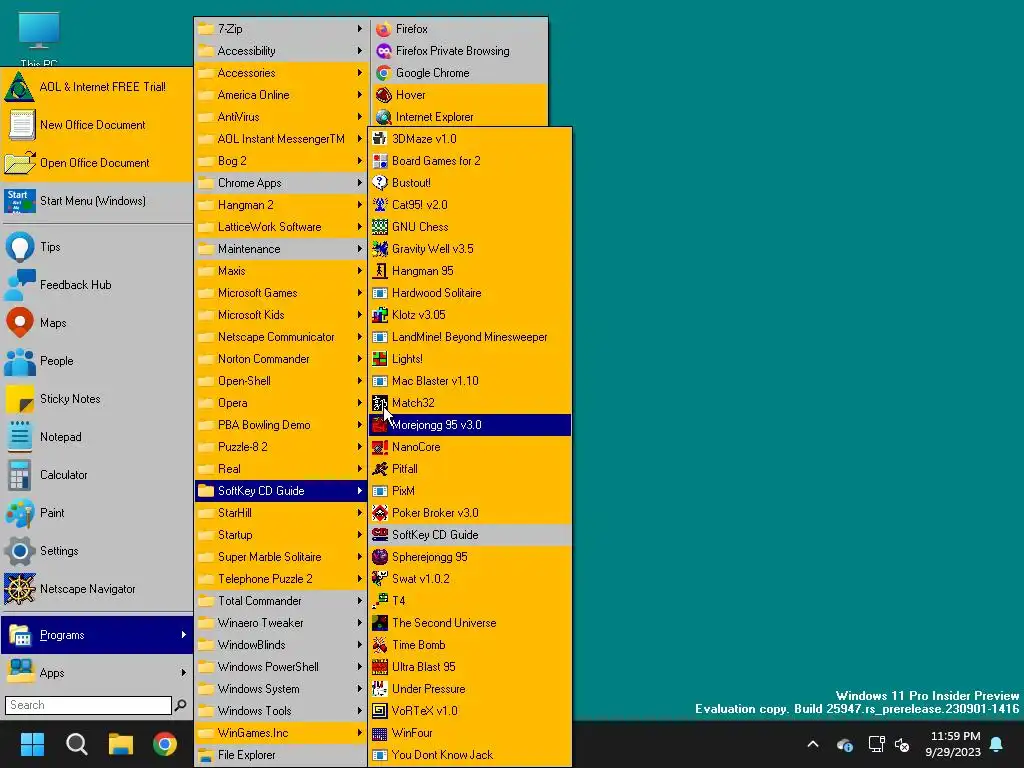Screen dimensions: 1024x768
Task: Open Start Menu (Windows) entry
Action: 97,200
